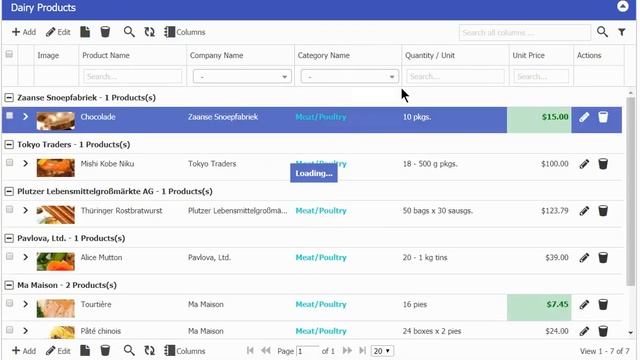
Task: Expand the Tourtière row details chevron
Action: 25,304
